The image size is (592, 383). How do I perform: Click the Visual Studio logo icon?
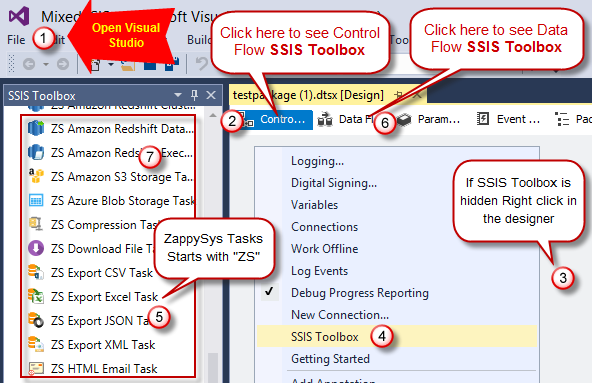point(19,16)
